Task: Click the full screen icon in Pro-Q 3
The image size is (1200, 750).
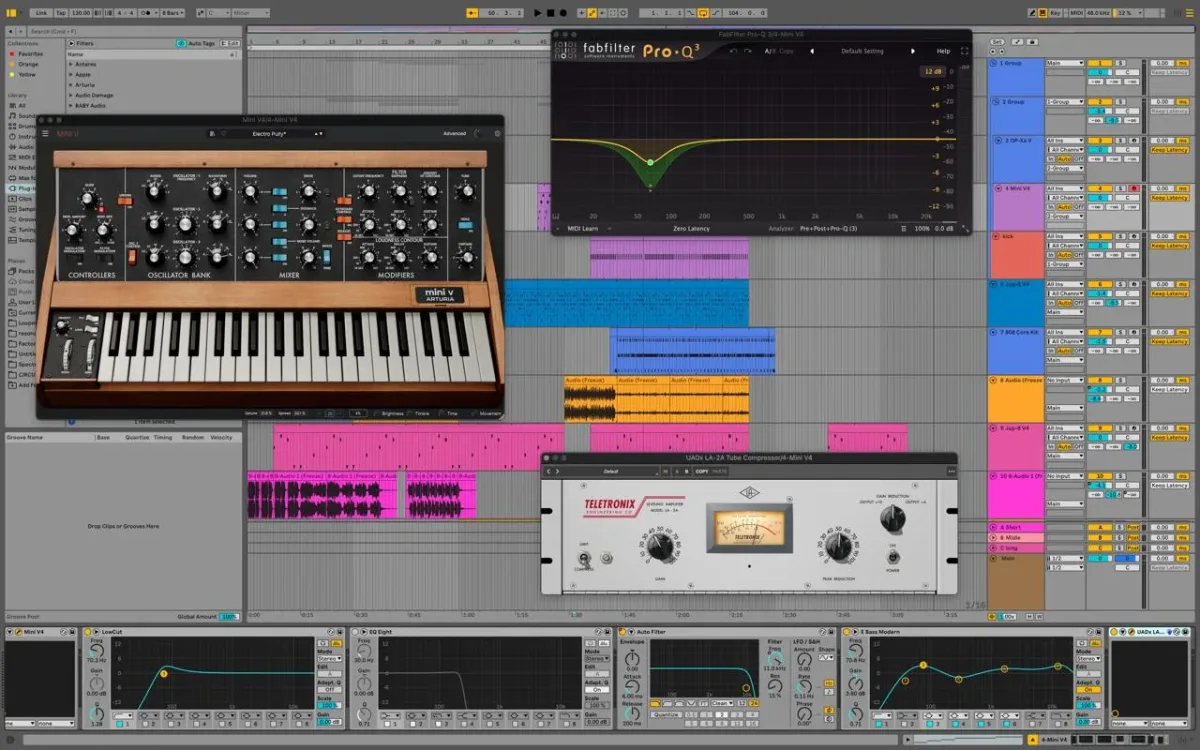Action: [x=964, y=51]
